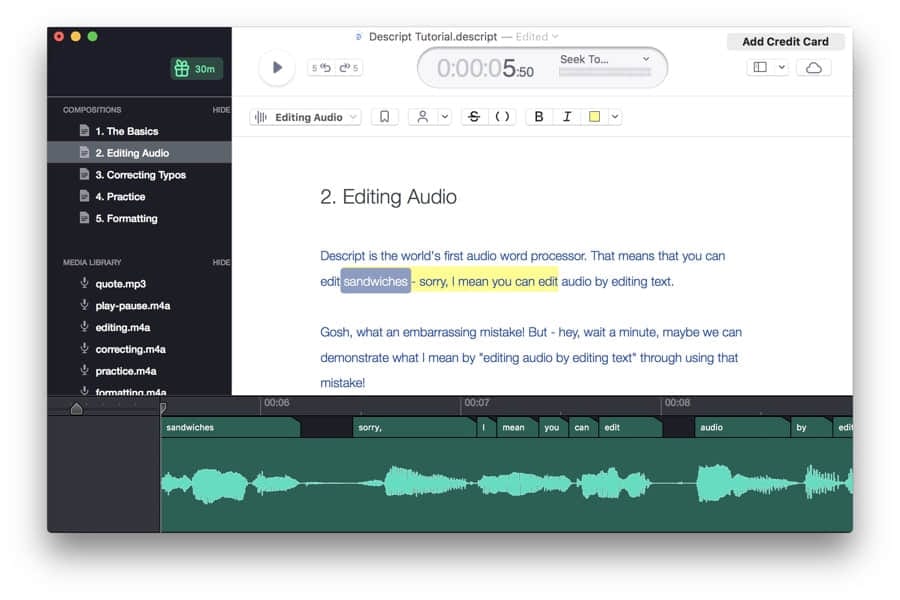This screenshot has width=900, height=600.
Task: Open the Edited status dropdown in title
Action: (x=537, y=37)
